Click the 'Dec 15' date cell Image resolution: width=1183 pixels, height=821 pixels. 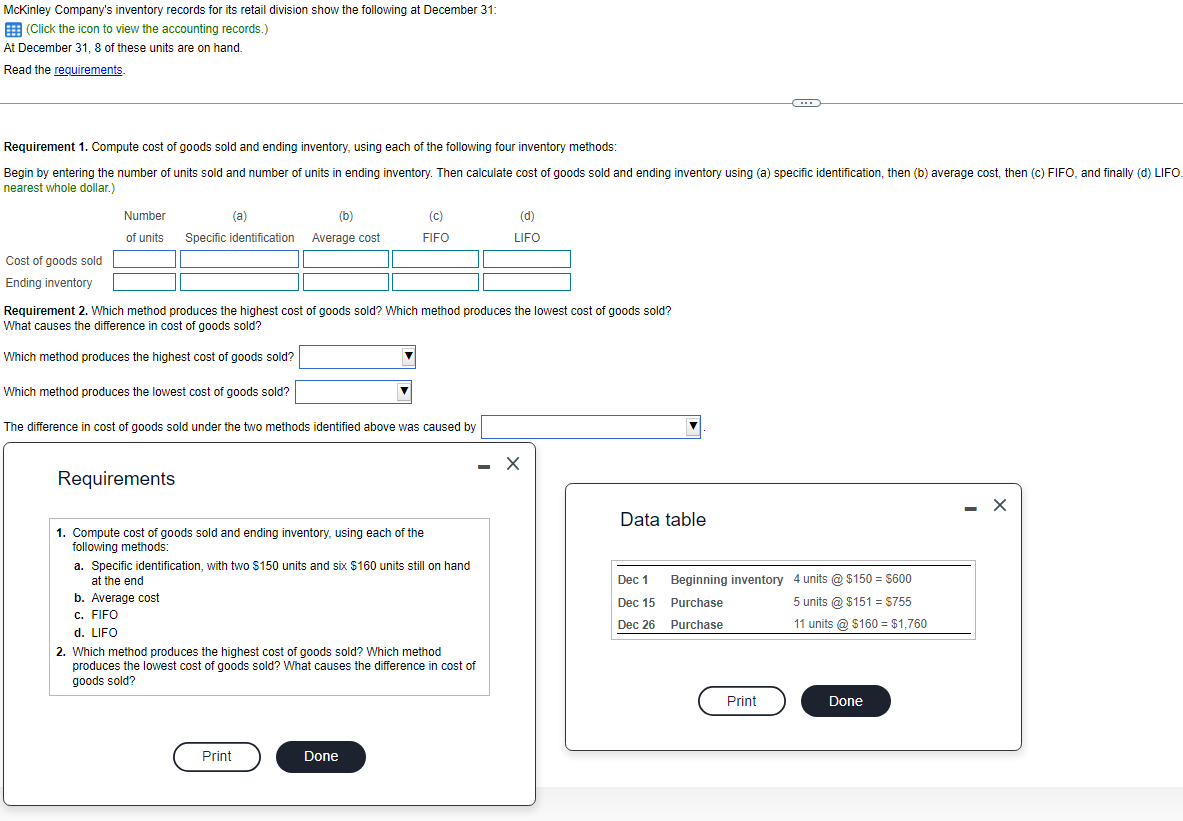[x=636, y=602]
